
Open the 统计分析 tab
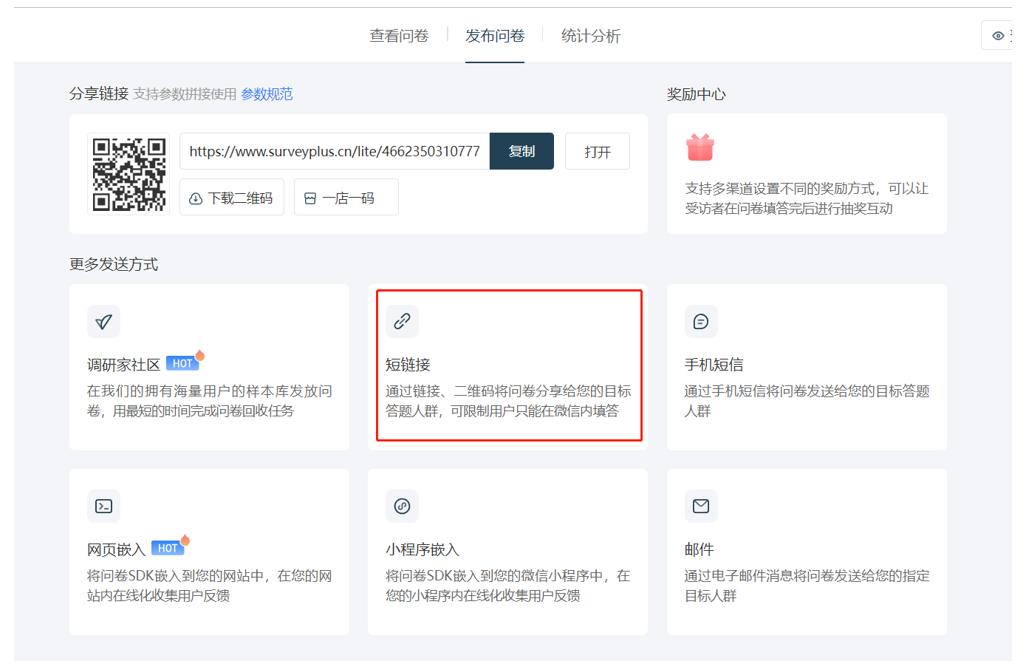(590, 36)
